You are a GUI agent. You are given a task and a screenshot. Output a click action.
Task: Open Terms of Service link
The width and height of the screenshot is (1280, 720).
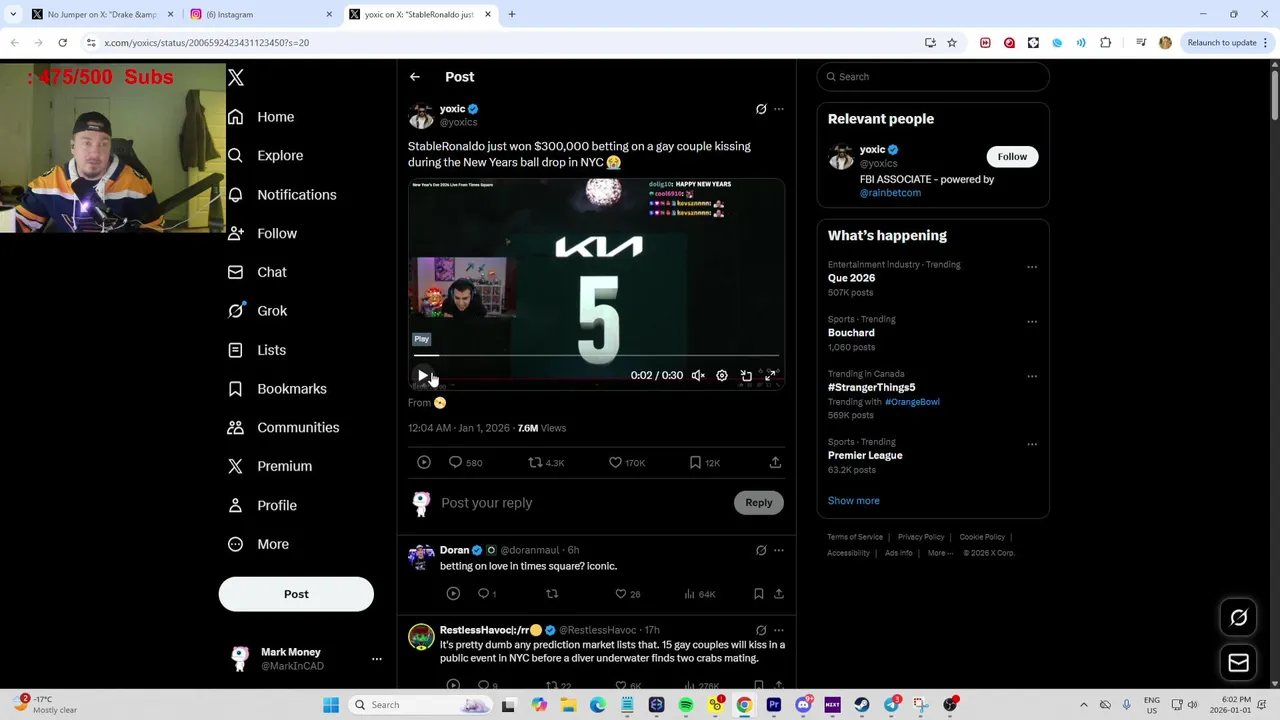point(855,537)
